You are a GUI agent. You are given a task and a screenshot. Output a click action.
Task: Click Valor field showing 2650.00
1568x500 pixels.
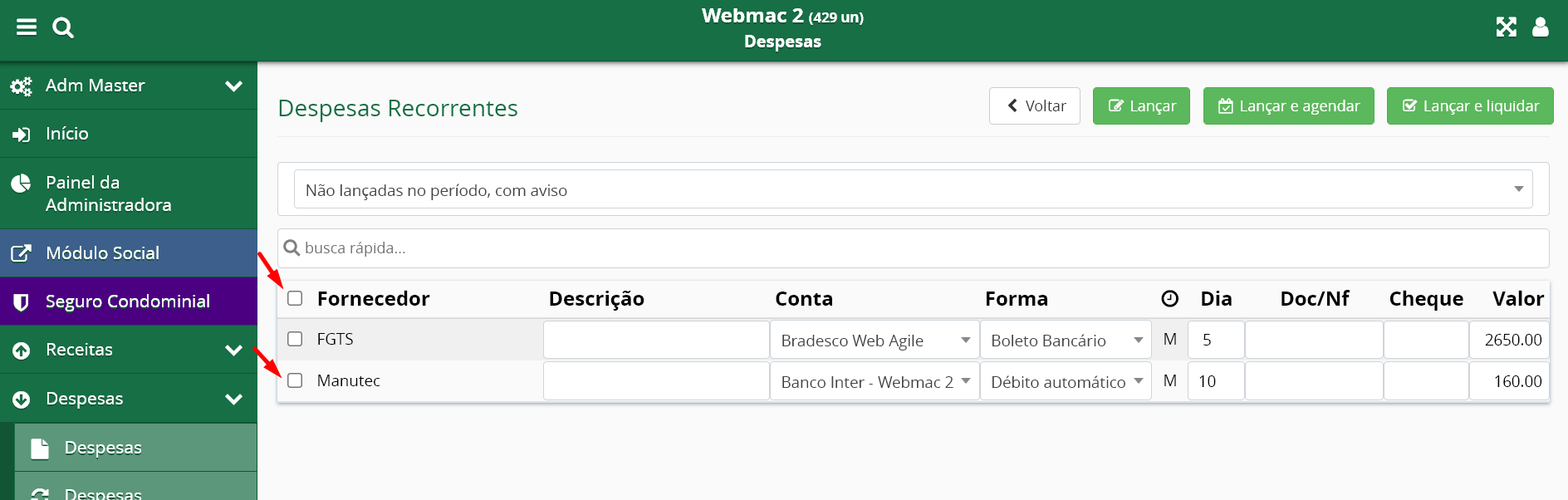(x=1509, y=340)
